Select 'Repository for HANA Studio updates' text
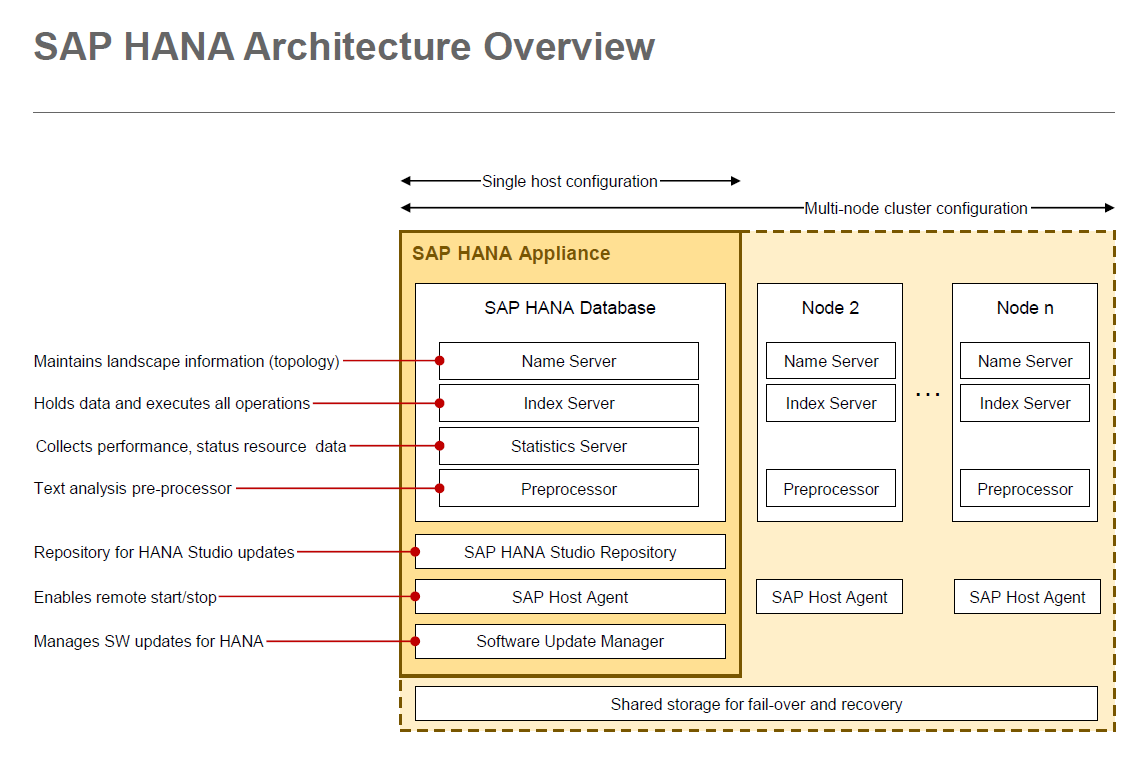This screenshot has height=768, width=1130. coord(164,553)
